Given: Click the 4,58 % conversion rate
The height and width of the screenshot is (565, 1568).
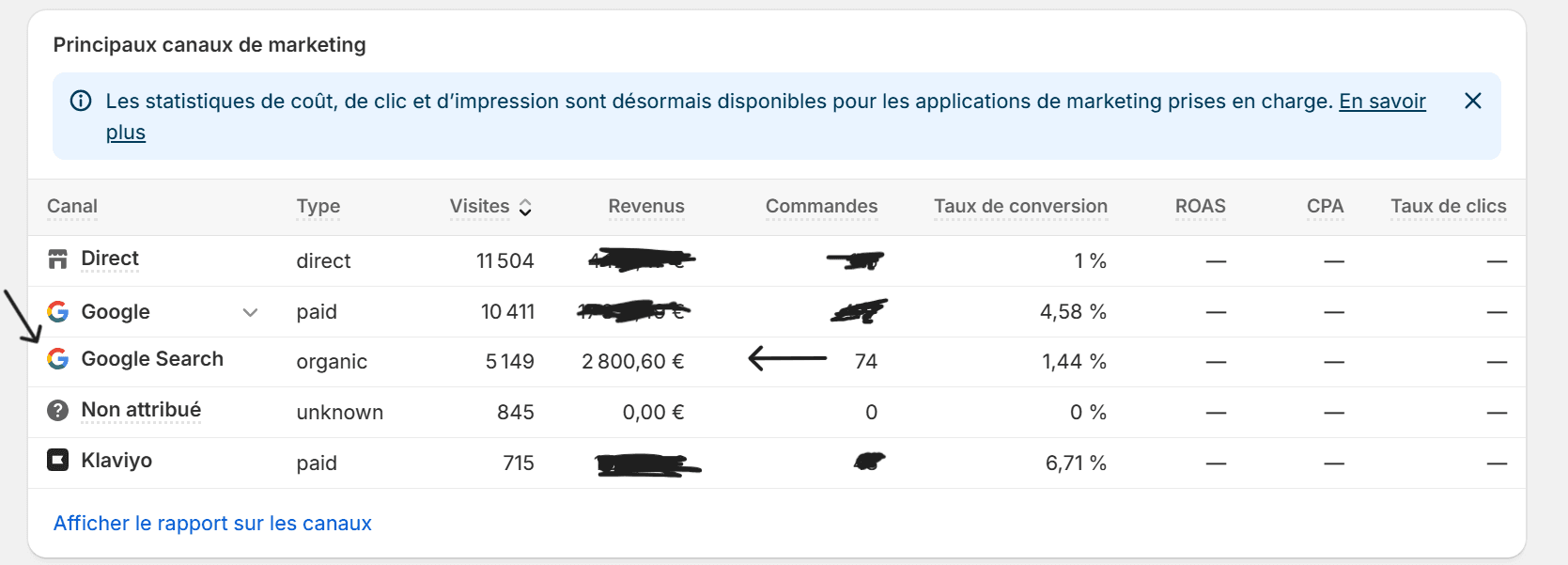Looking at the screenshot, I should click(x=1073, y=312).
